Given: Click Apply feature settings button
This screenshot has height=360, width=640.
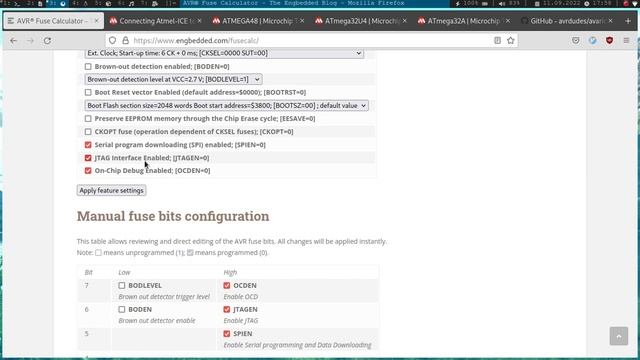Looking at the screenshot, I should [111, 191].
